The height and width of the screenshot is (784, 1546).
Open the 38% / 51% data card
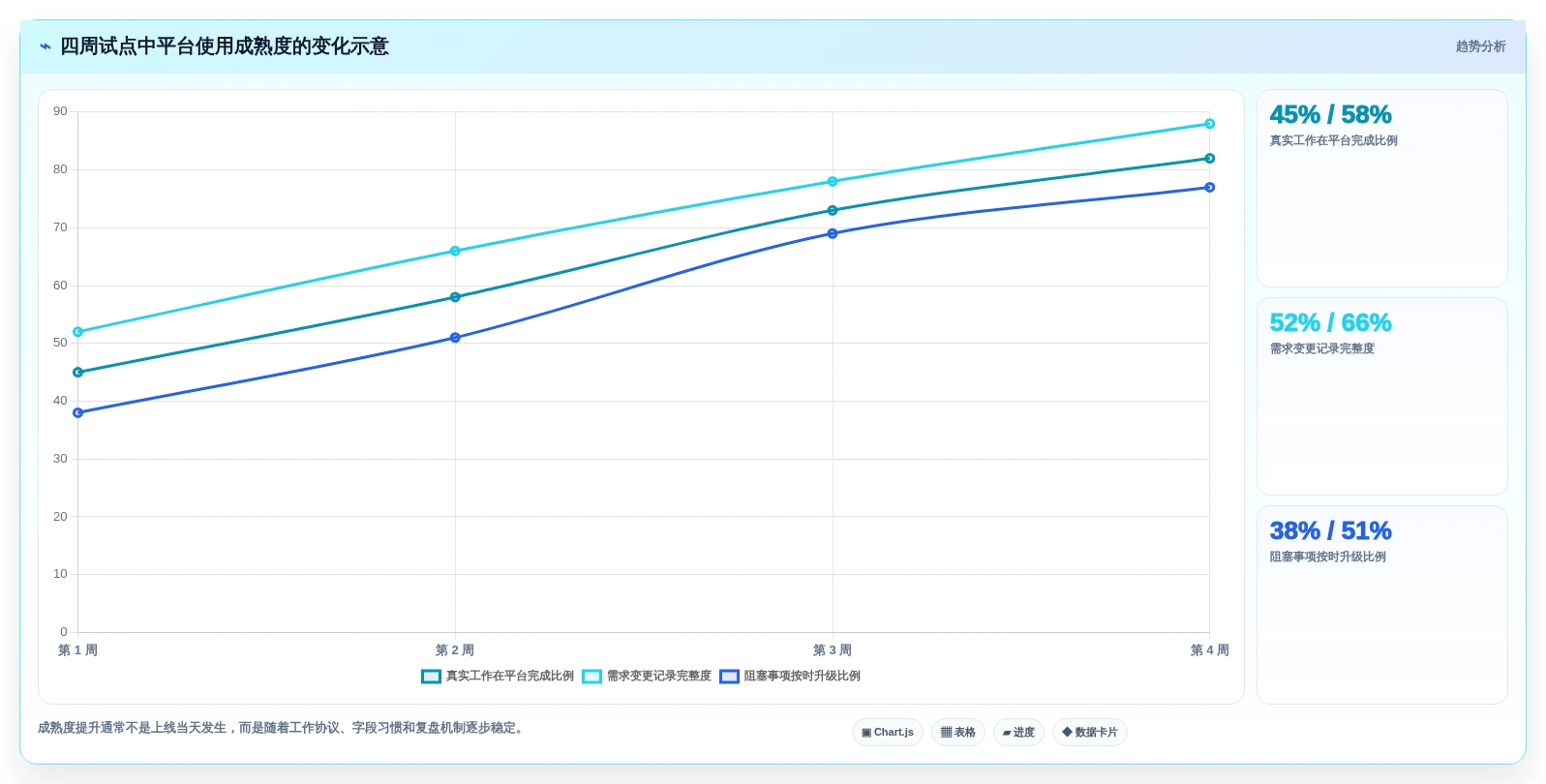[x=1381, y=605]
